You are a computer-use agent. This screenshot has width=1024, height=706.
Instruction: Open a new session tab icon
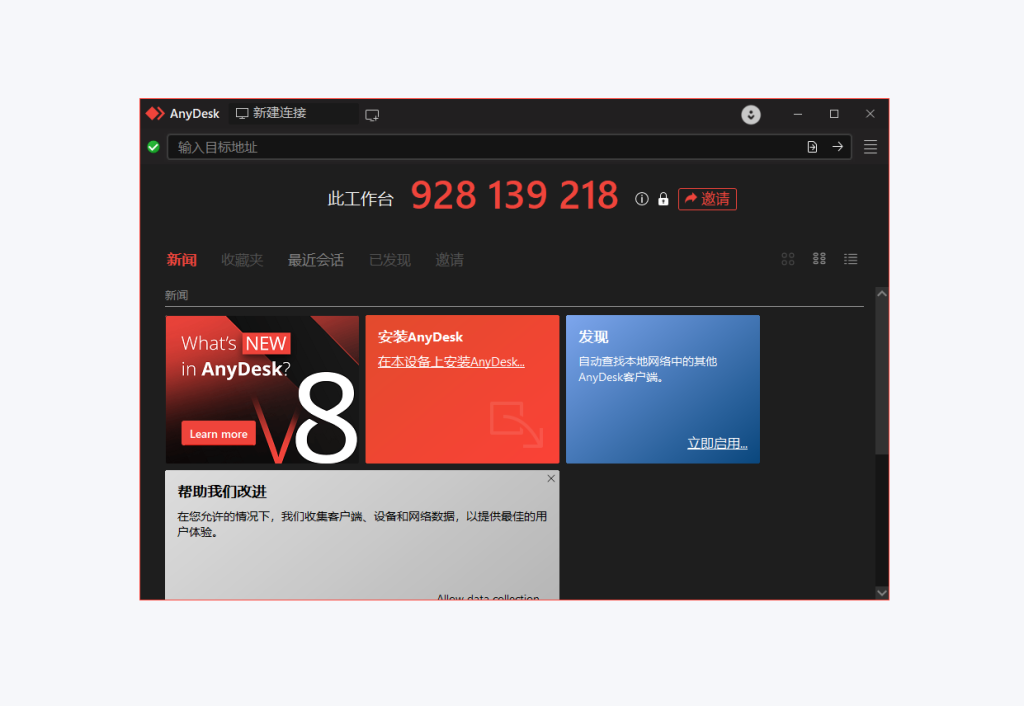tap(372, 115)
